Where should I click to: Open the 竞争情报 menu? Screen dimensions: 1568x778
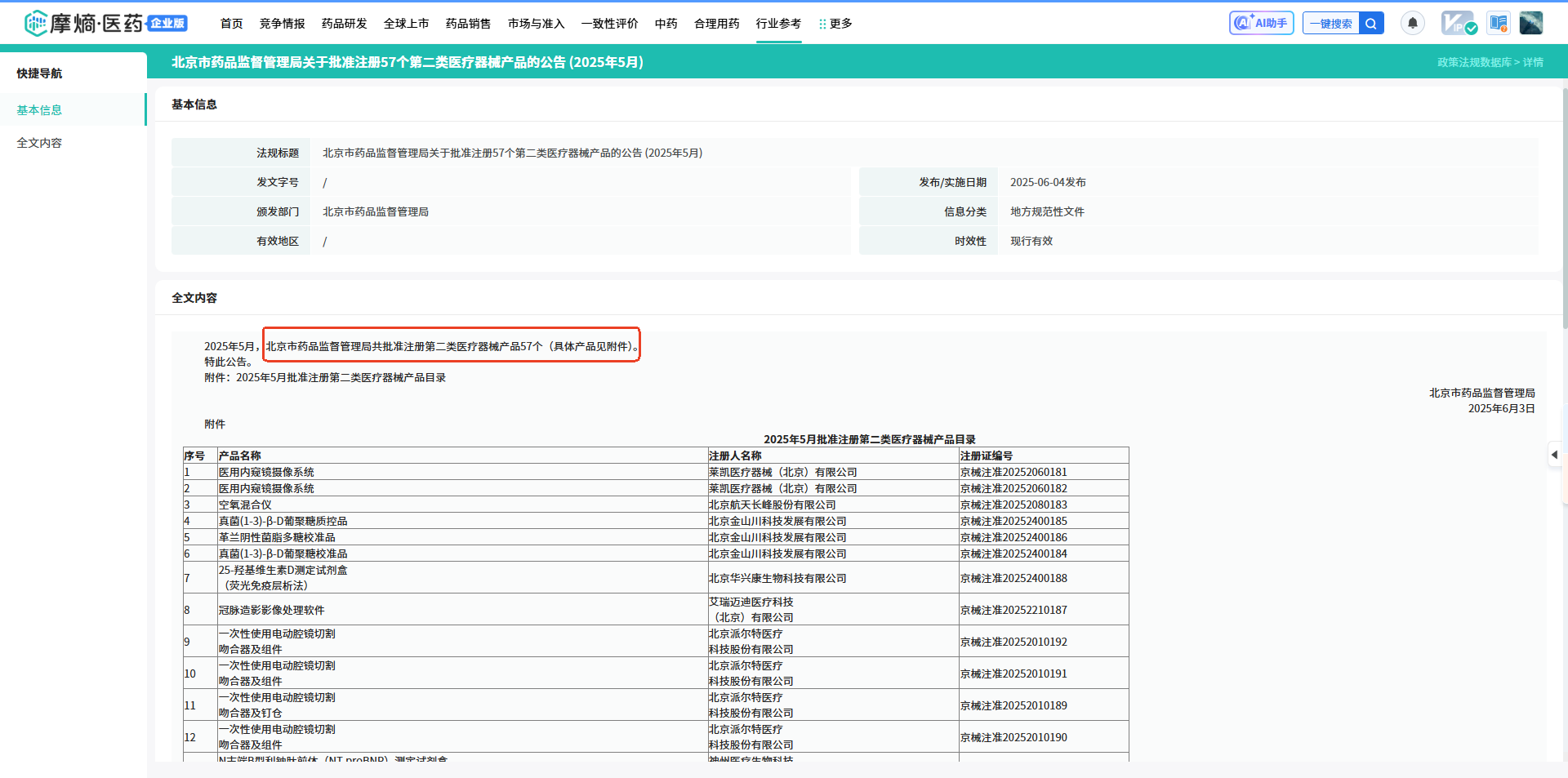click(282, 24)
